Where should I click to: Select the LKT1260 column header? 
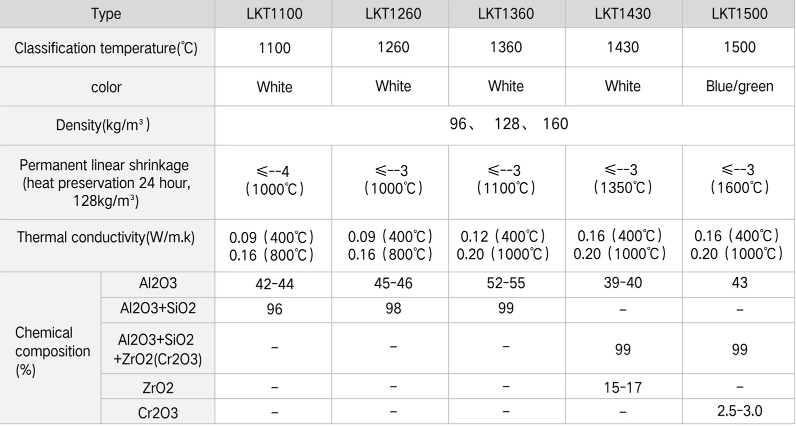[x=392, y=14]
